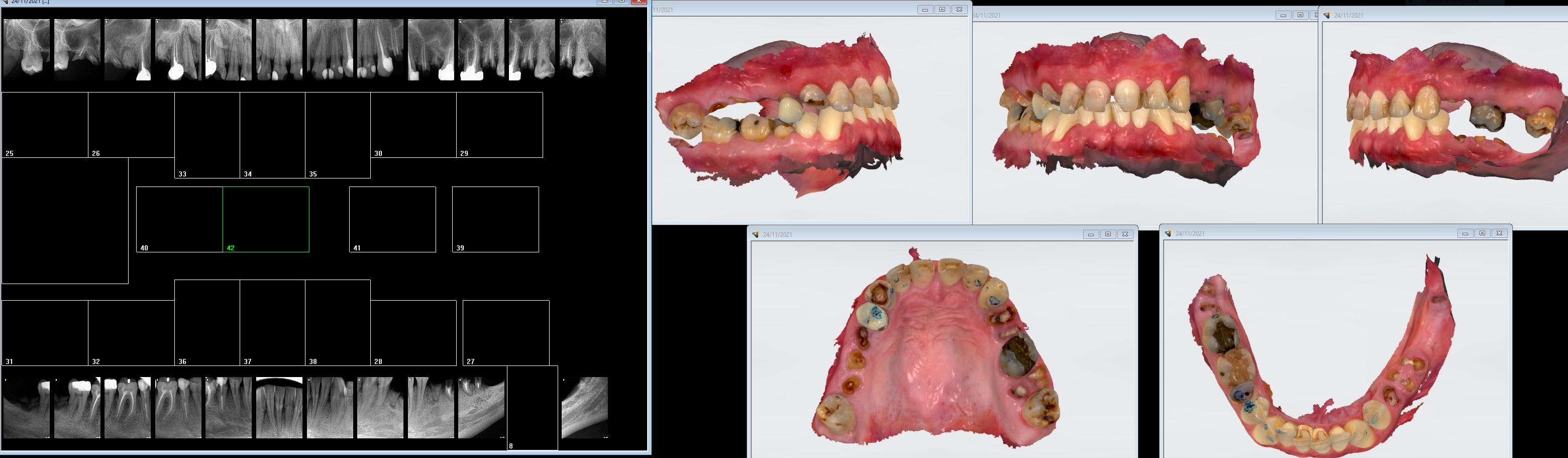
Task: Select empty image slot 35
Action: pyautogui.click(x=338, y=135)
